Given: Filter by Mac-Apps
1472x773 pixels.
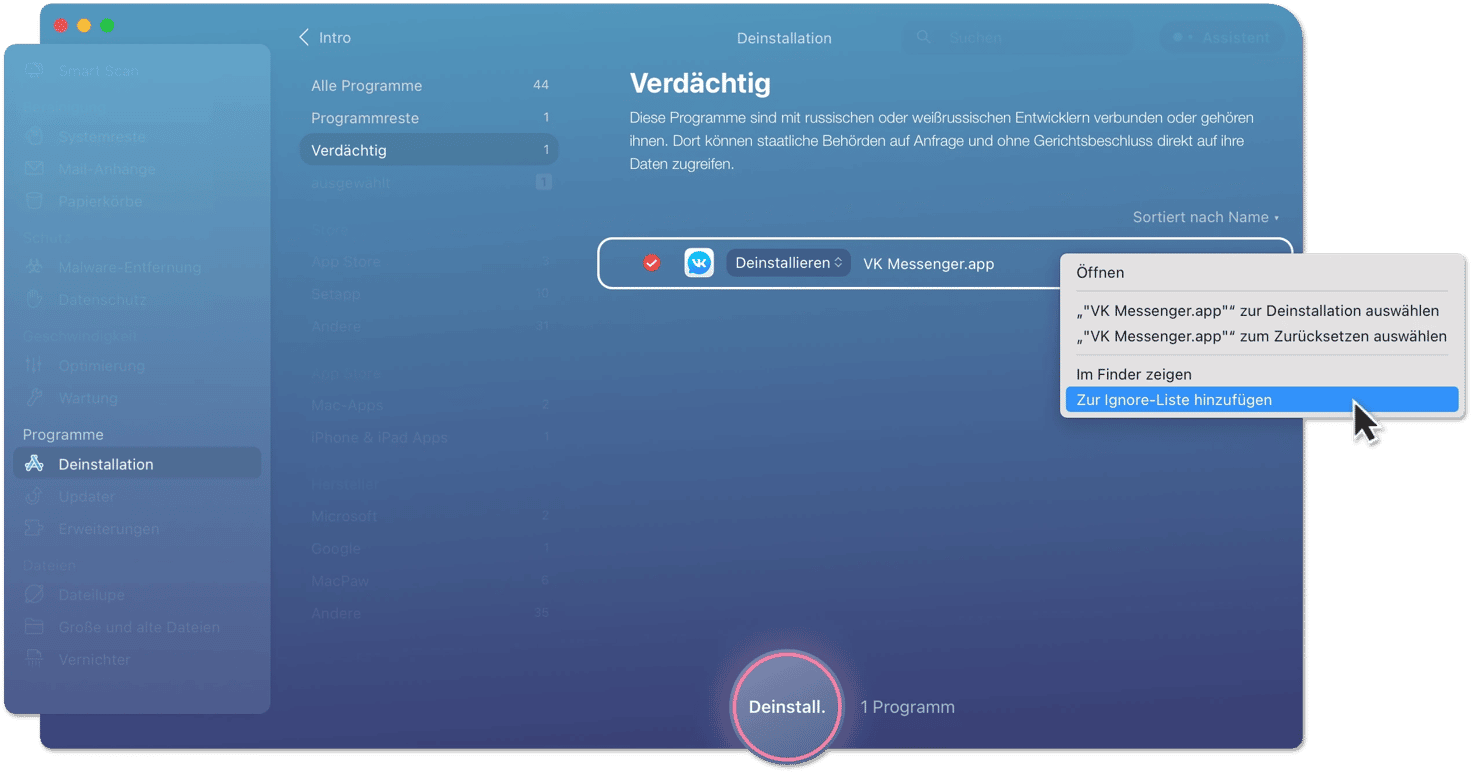Looking at the screenshot, I should coord(429,405).
